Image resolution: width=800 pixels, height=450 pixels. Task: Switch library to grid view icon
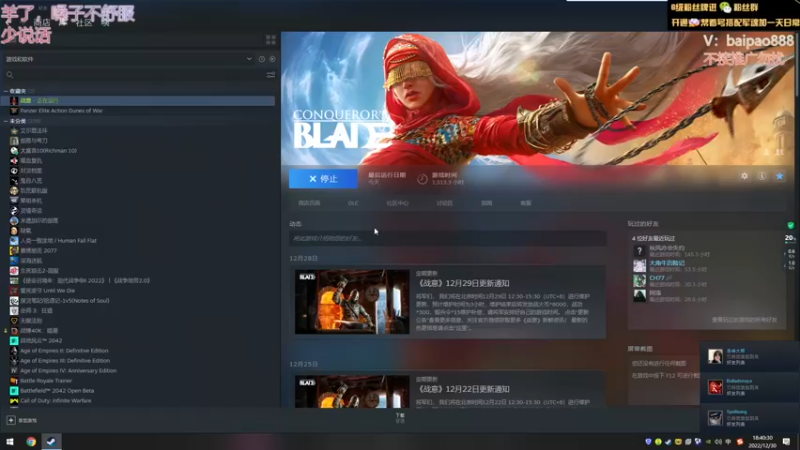tap(270, 40)
